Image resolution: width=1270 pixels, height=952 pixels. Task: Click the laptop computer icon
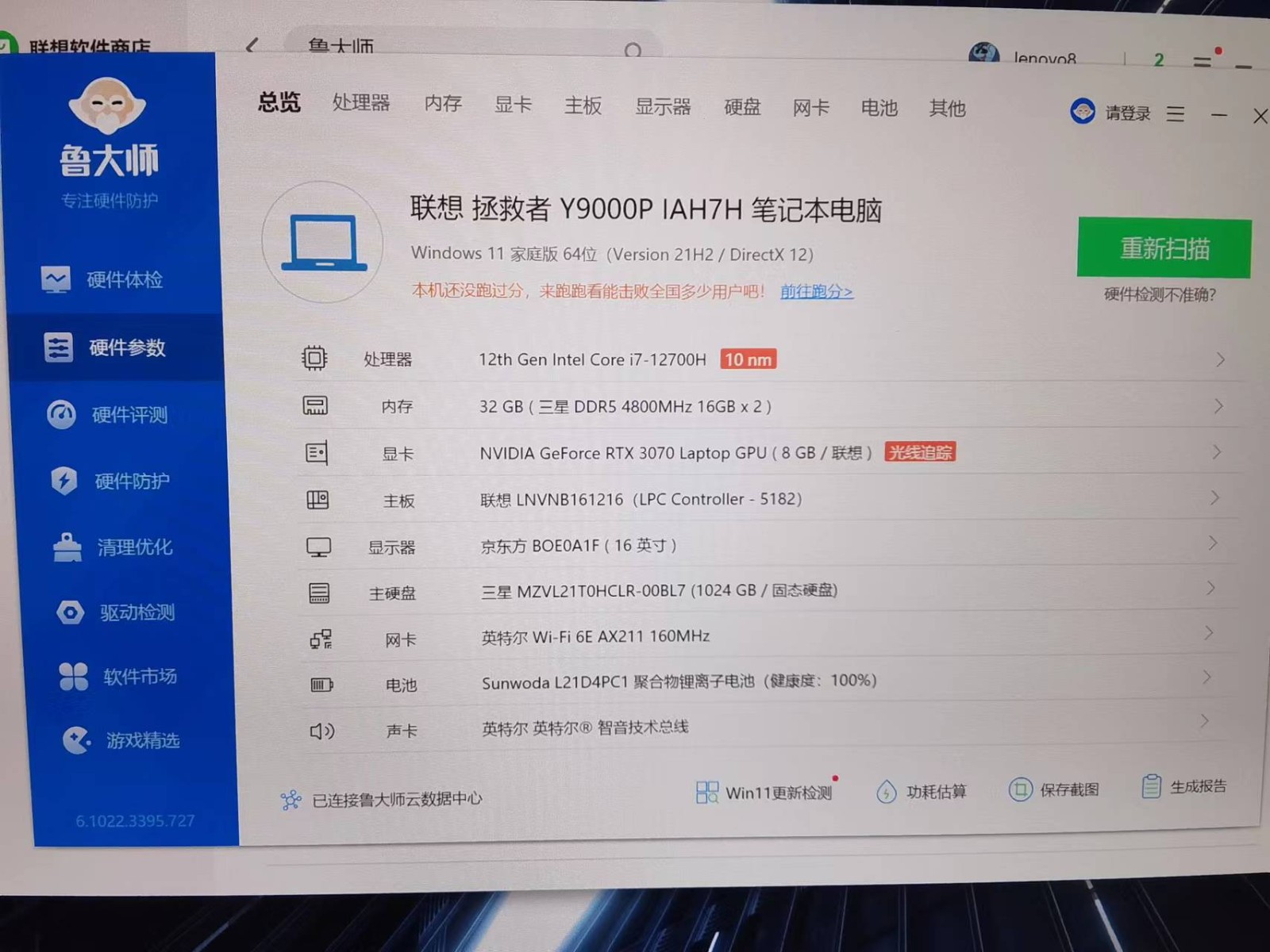(x=324, y=242)
